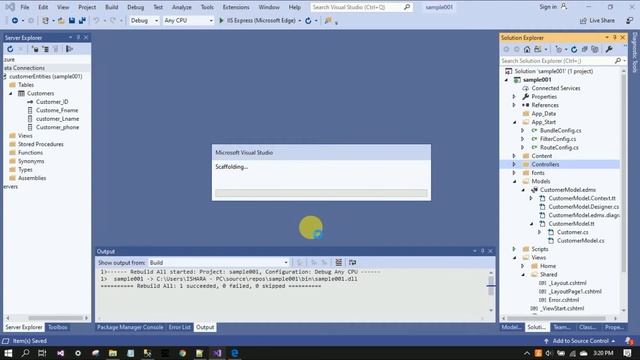
Task: Click the Live Share text button
Action: coord(602,20)
